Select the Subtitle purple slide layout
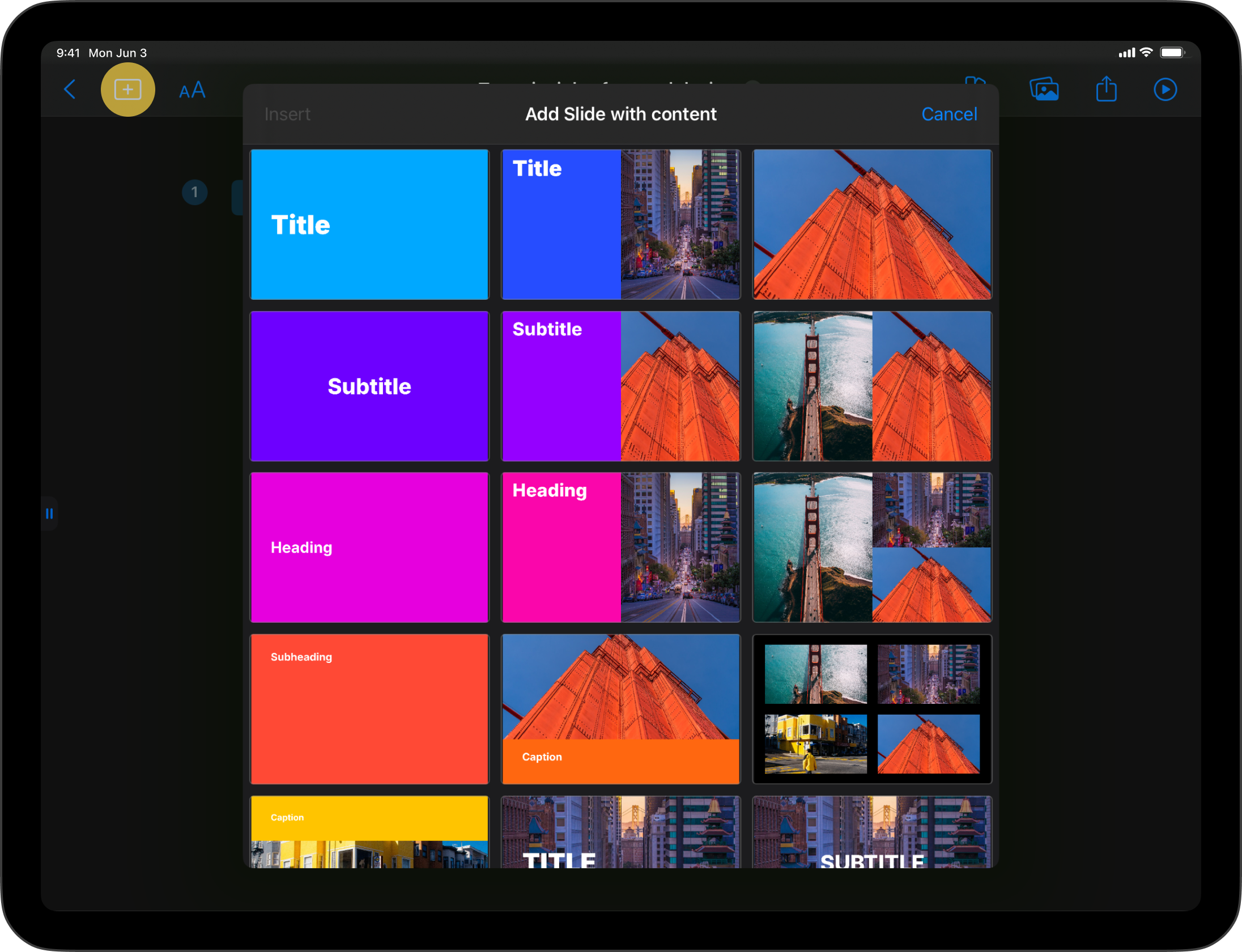The image size is (1242, 952). pos(368,385)
